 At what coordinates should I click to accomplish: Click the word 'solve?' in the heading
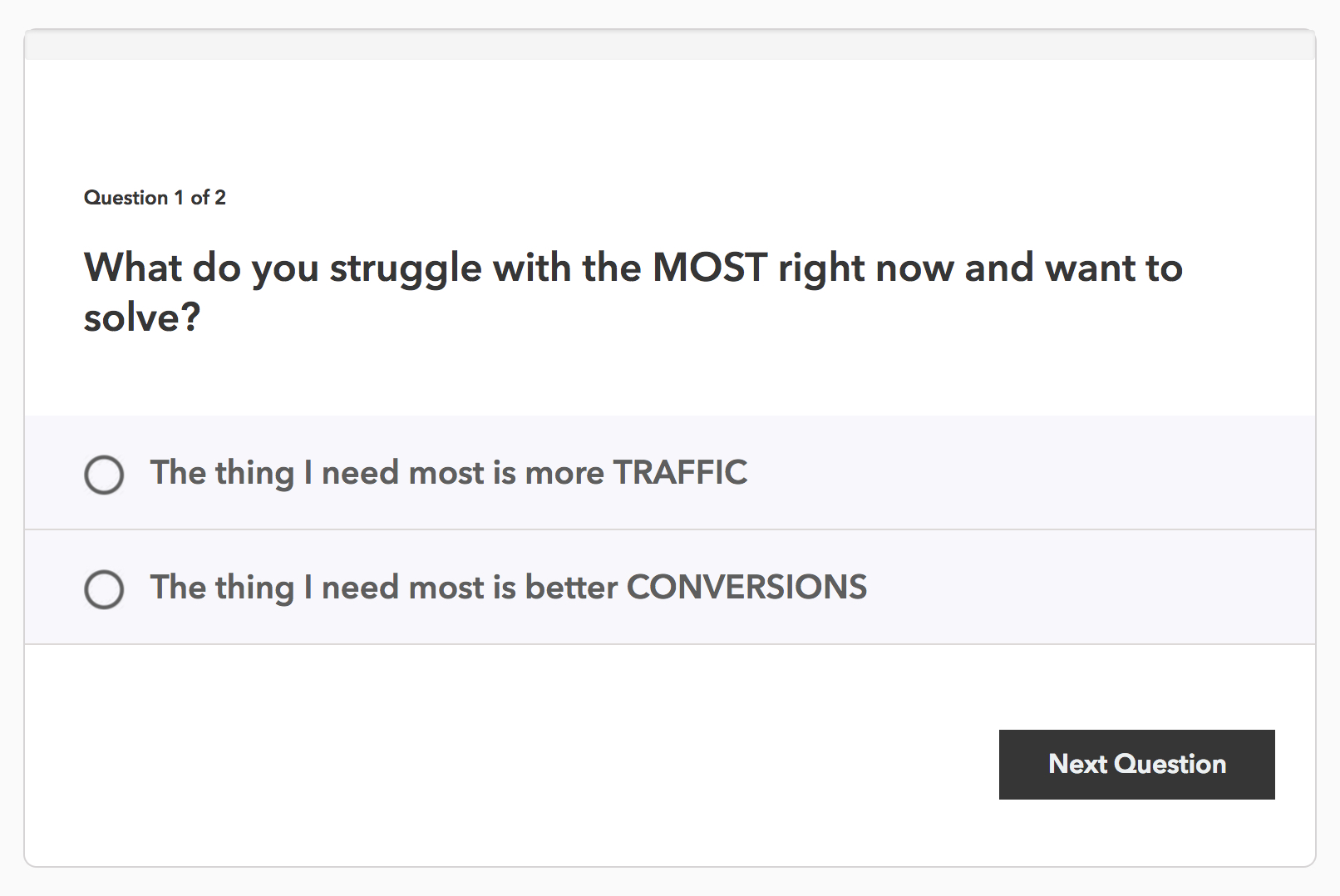tap(142, 318)
